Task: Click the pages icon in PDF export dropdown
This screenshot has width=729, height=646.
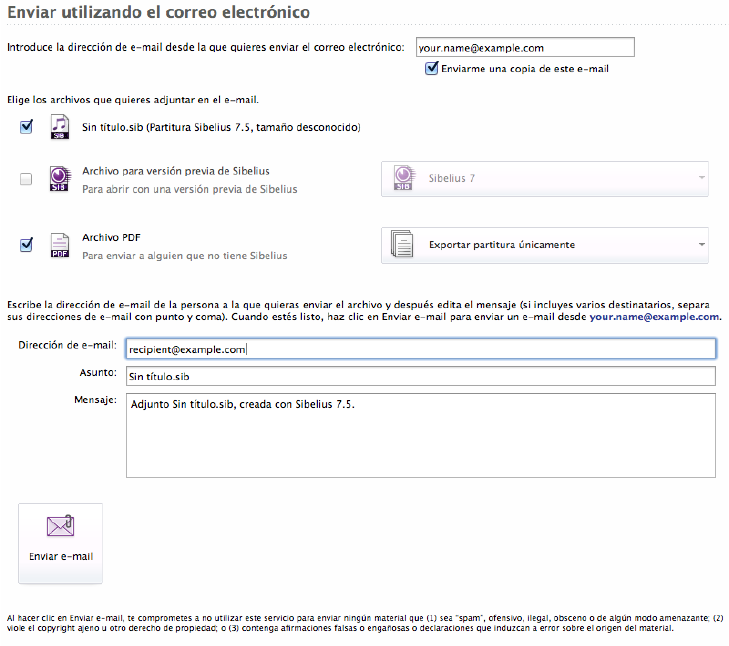Action: click(x=402, y=244)
